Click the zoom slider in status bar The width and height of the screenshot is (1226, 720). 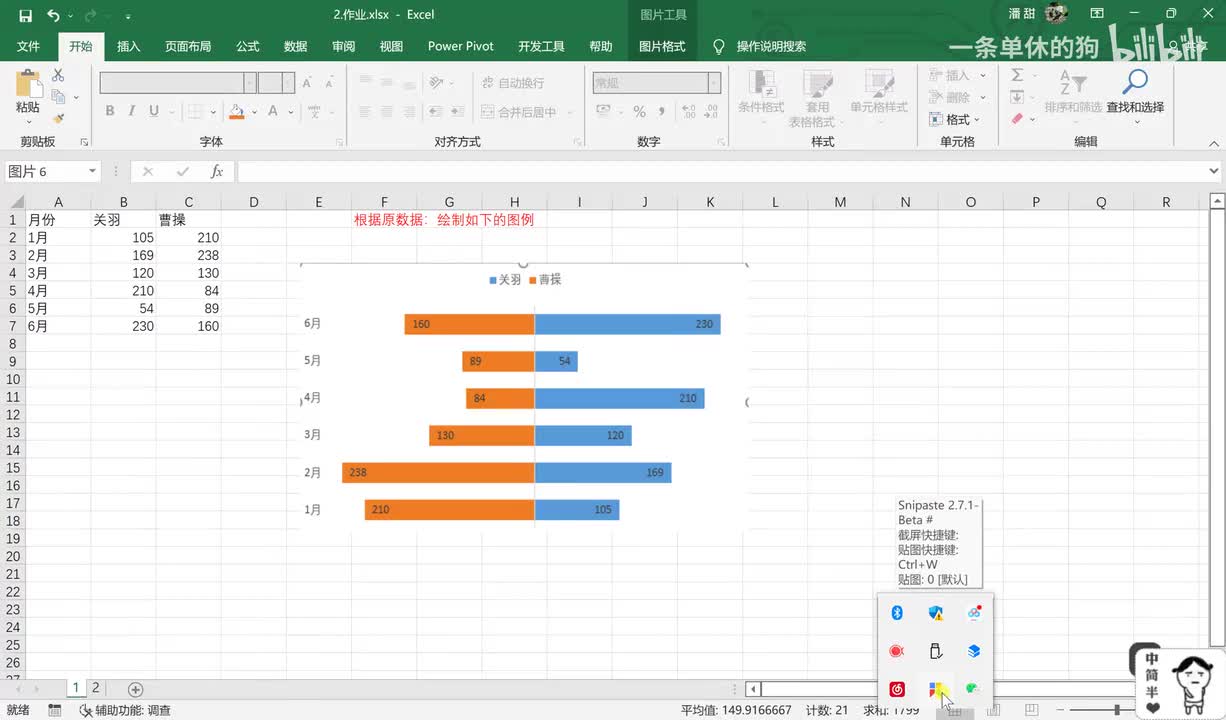pyautogui.click(x=1117, y=710)
